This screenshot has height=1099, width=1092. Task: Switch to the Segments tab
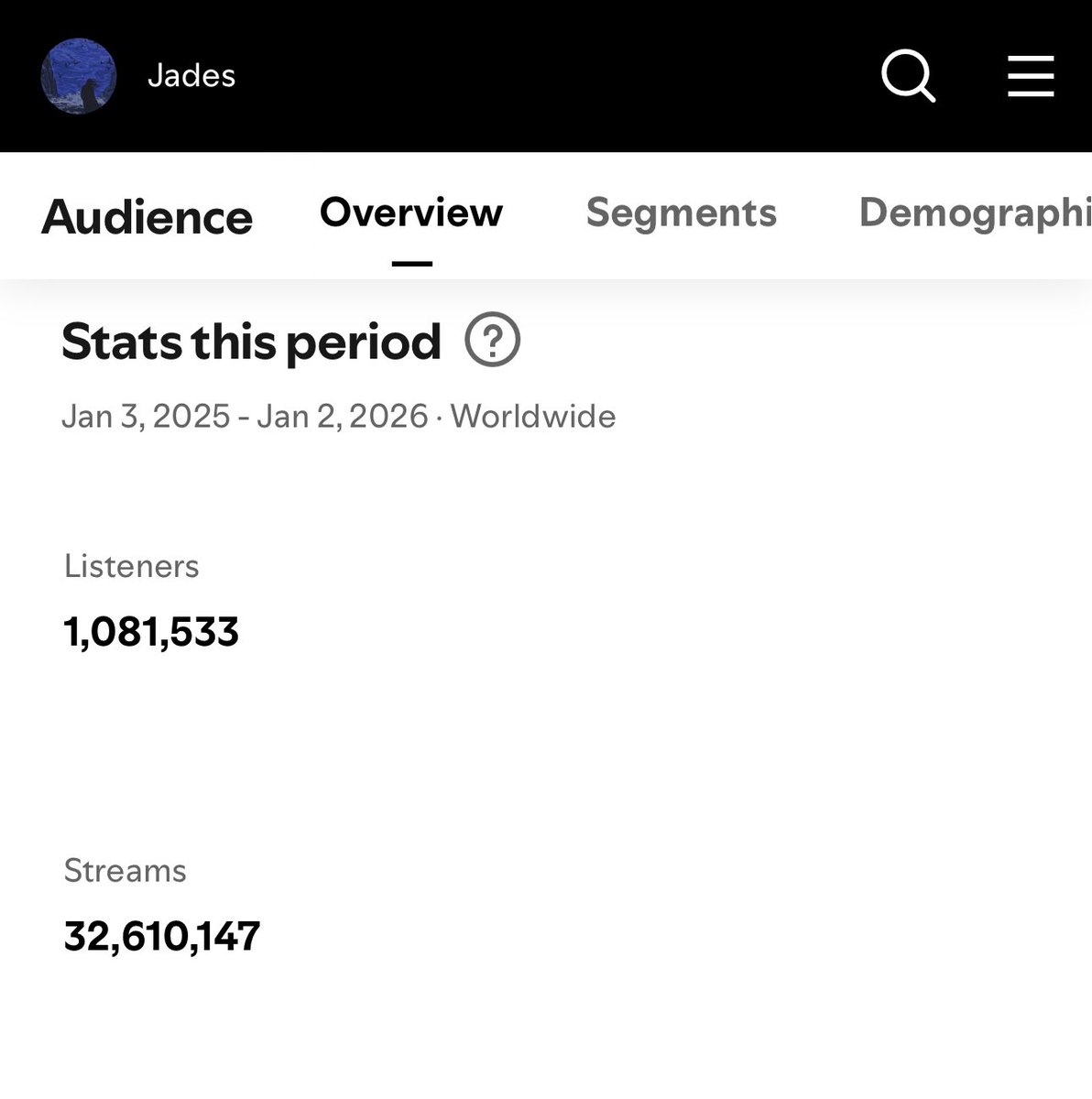(682, 212)
